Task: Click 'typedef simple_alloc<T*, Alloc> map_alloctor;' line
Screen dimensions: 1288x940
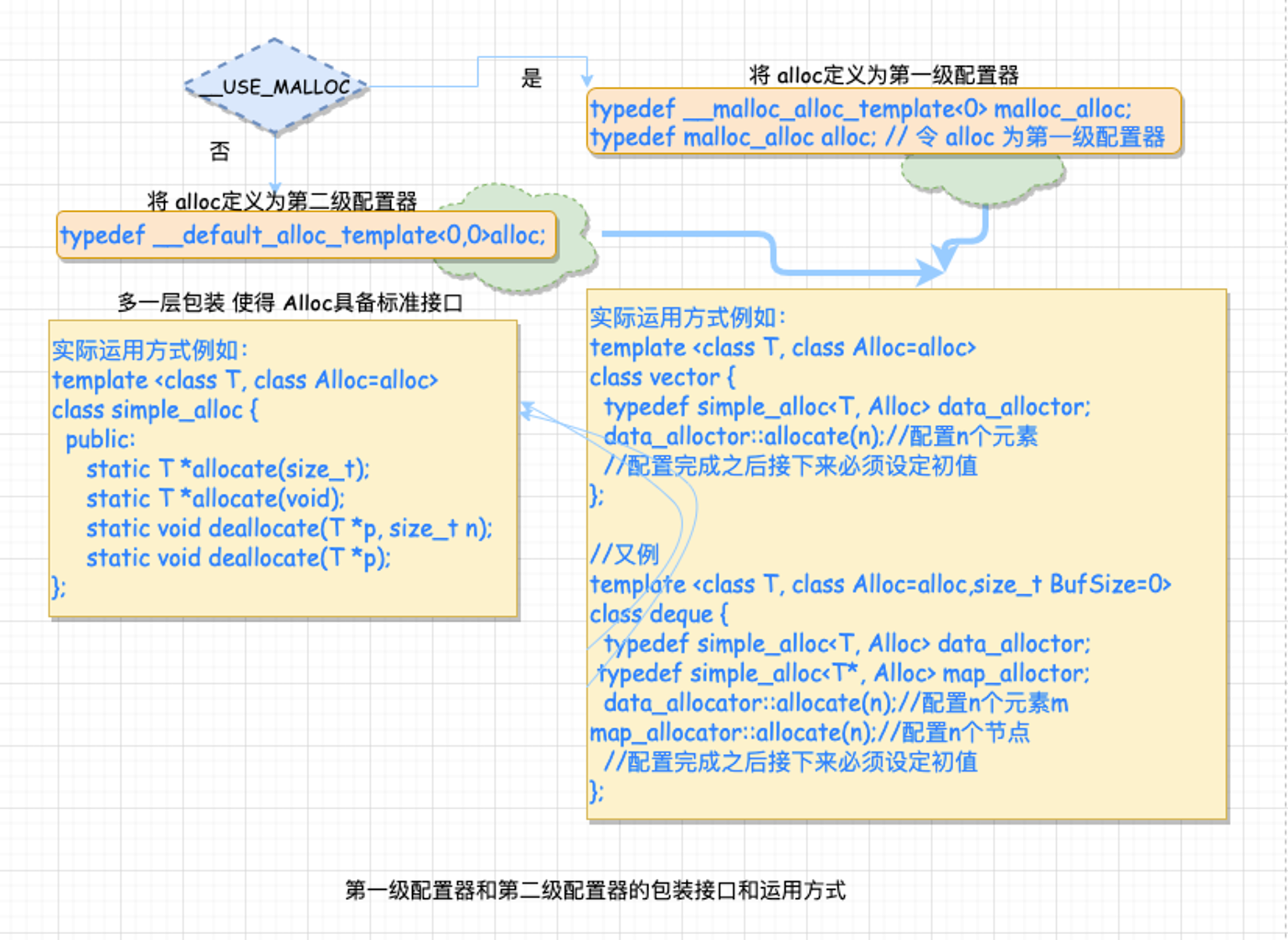Action: tap(844, 673)
